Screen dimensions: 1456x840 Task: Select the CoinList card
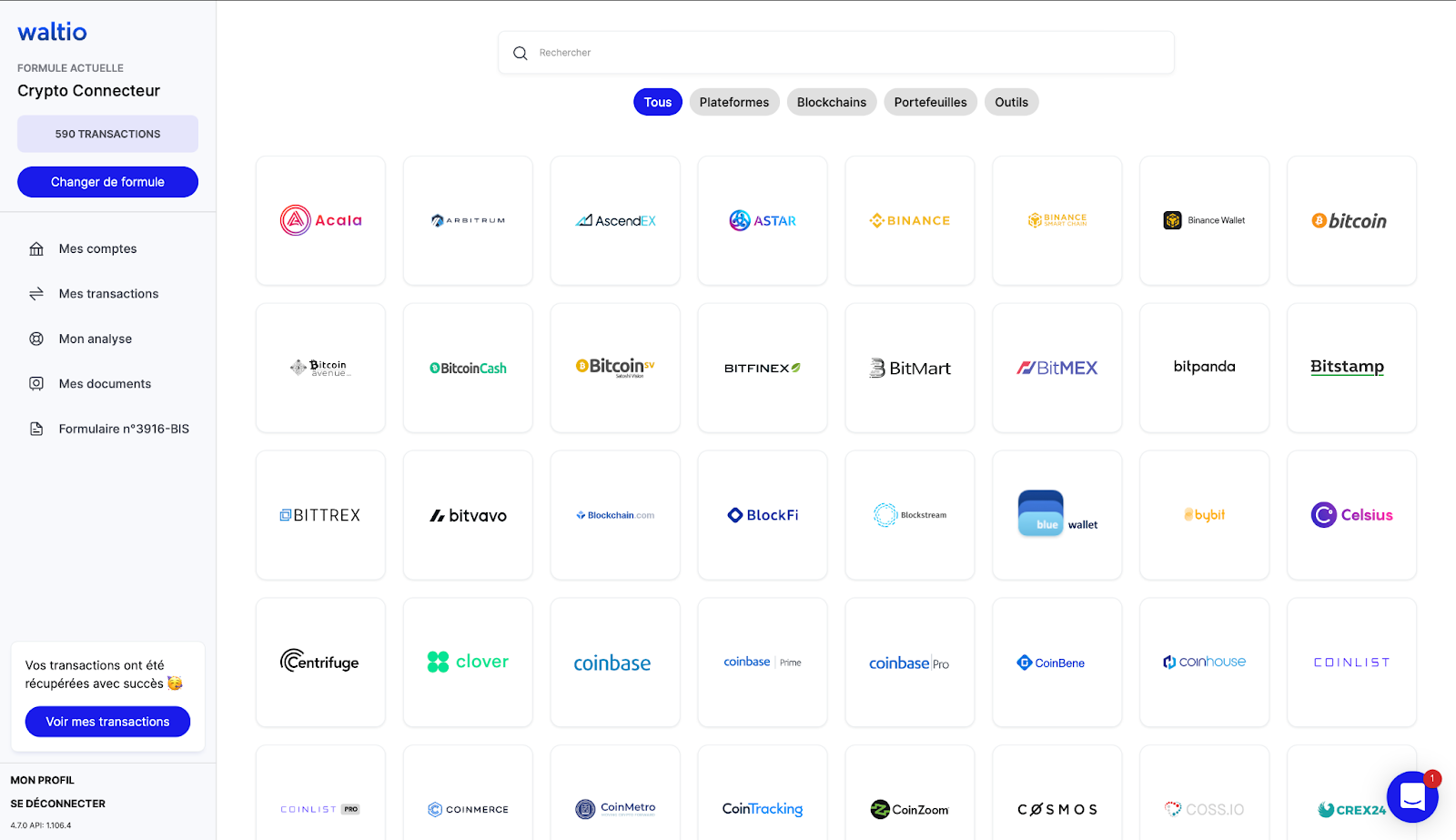tap(1352, 663)
